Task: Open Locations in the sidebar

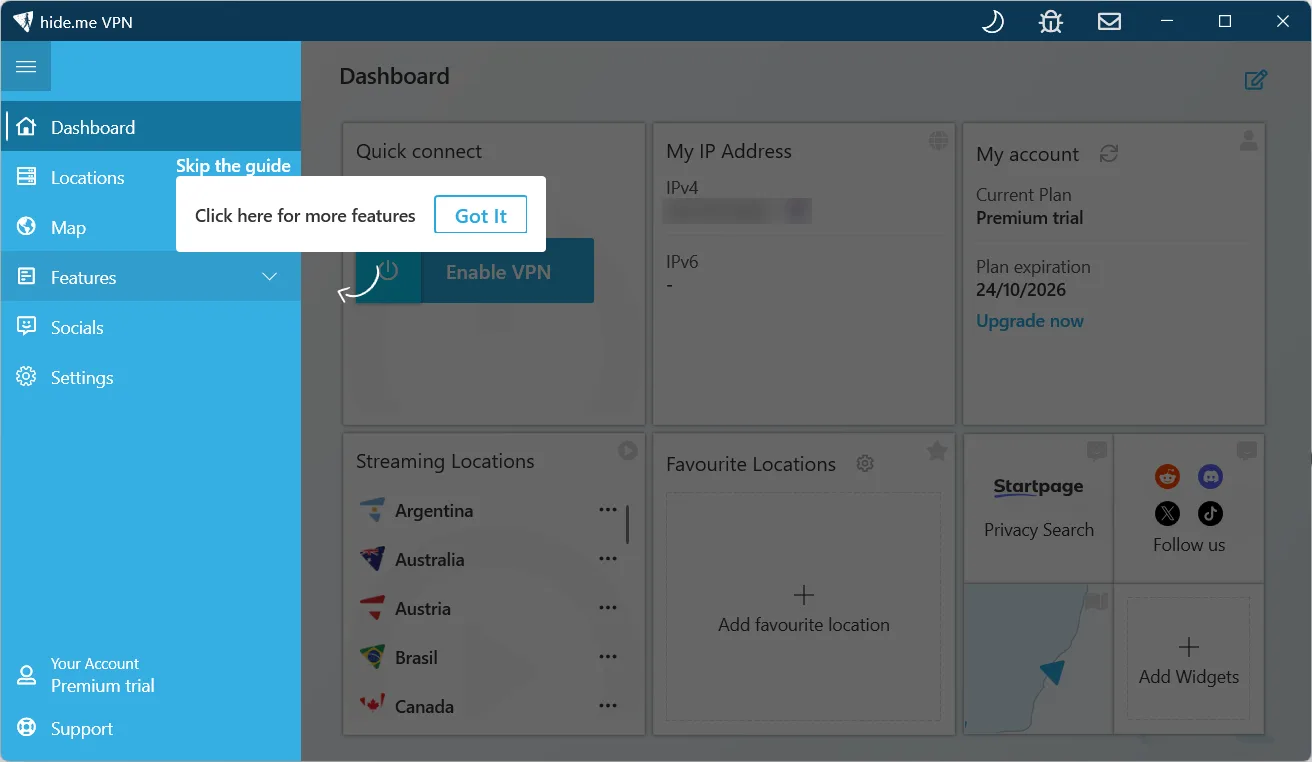Action: pyautogui.click(x=151, y=177)
